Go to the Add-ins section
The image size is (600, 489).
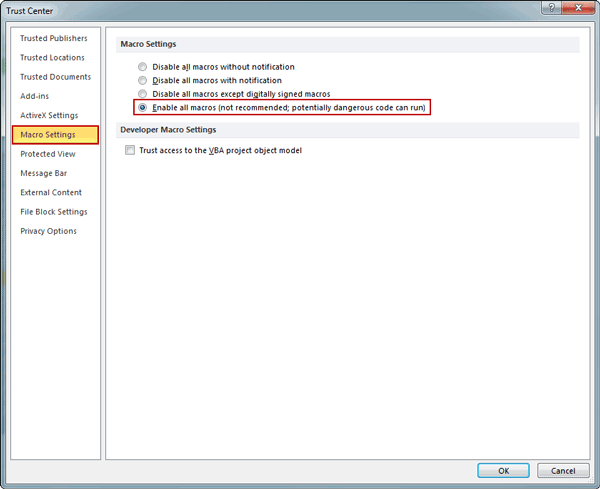coord(34,96)
